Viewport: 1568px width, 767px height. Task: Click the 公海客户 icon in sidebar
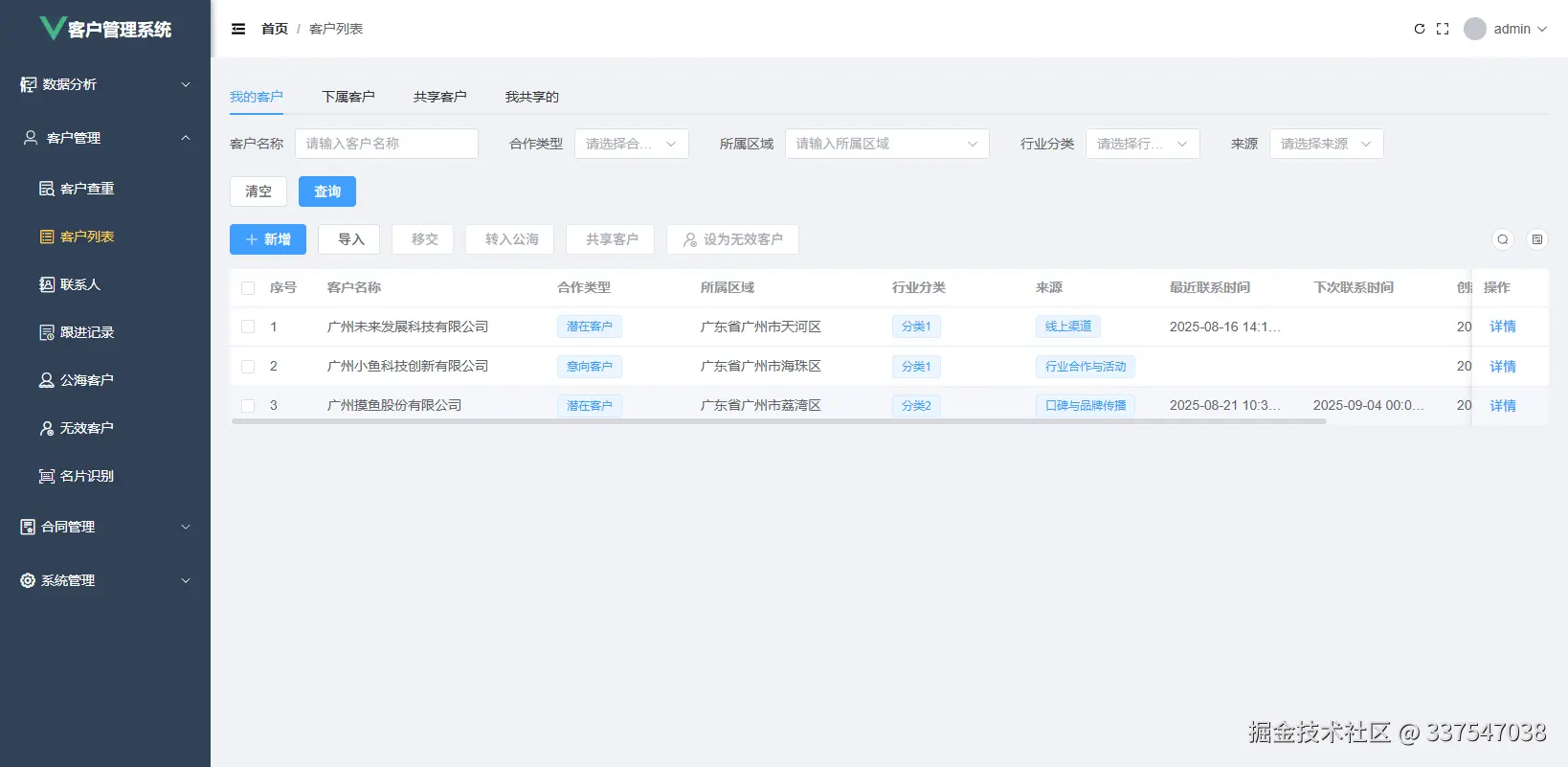[x=46, y=380]
